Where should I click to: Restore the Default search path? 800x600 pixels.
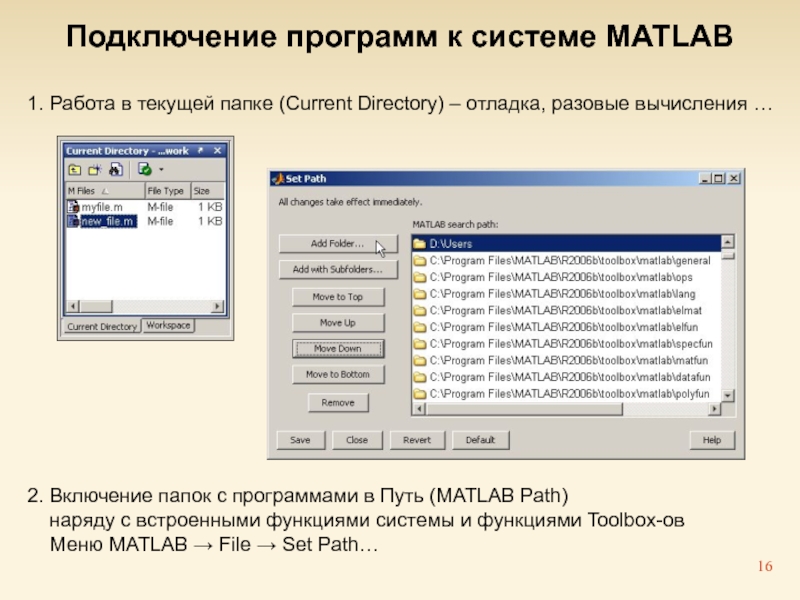coord(480,440)
